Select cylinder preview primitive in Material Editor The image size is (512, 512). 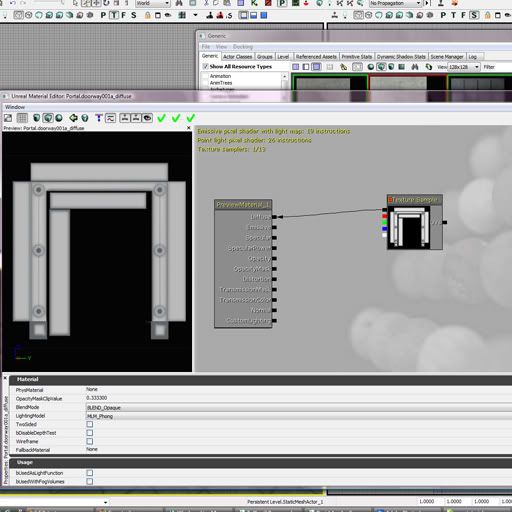point(37,118)
